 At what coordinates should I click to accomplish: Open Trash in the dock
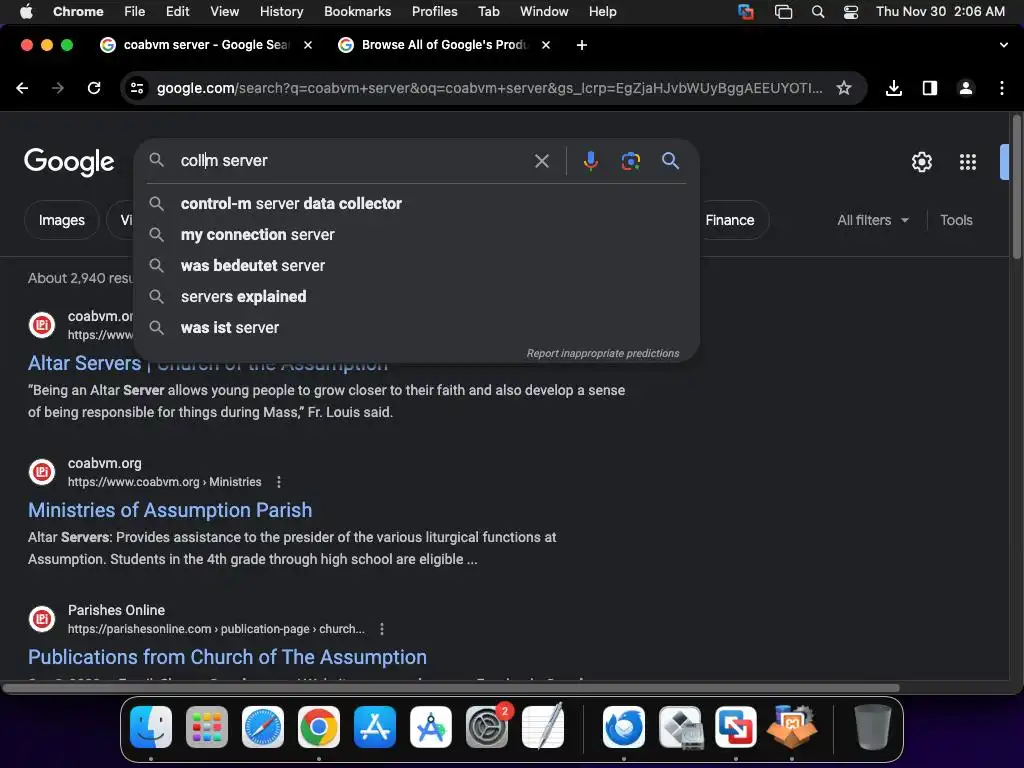coord(872,726)
